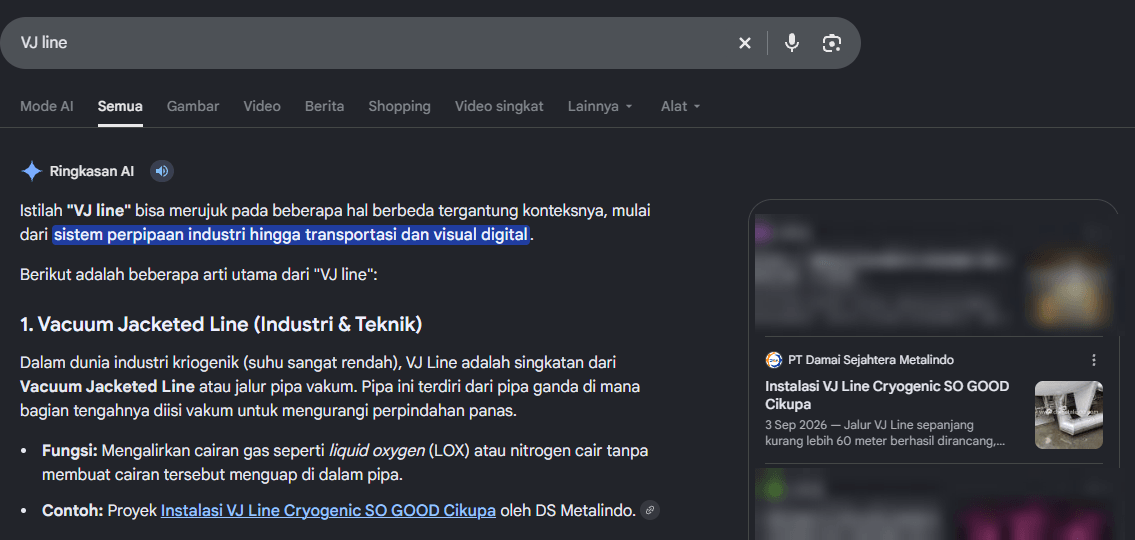Open the Video results tab
The width and height of the screenshot is (1135, 540).
click(x=262, y=106)
